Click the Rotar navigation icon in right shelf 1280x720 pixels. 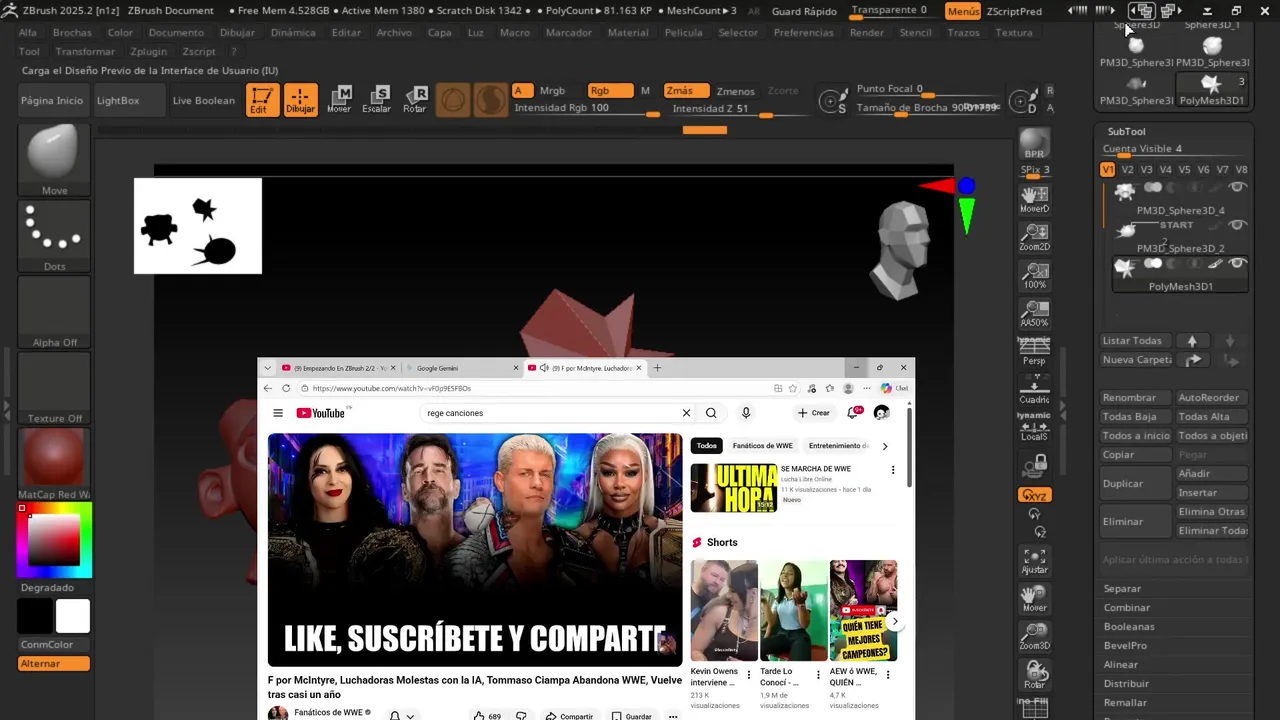pyautogui.click(x=1035, y=675)
